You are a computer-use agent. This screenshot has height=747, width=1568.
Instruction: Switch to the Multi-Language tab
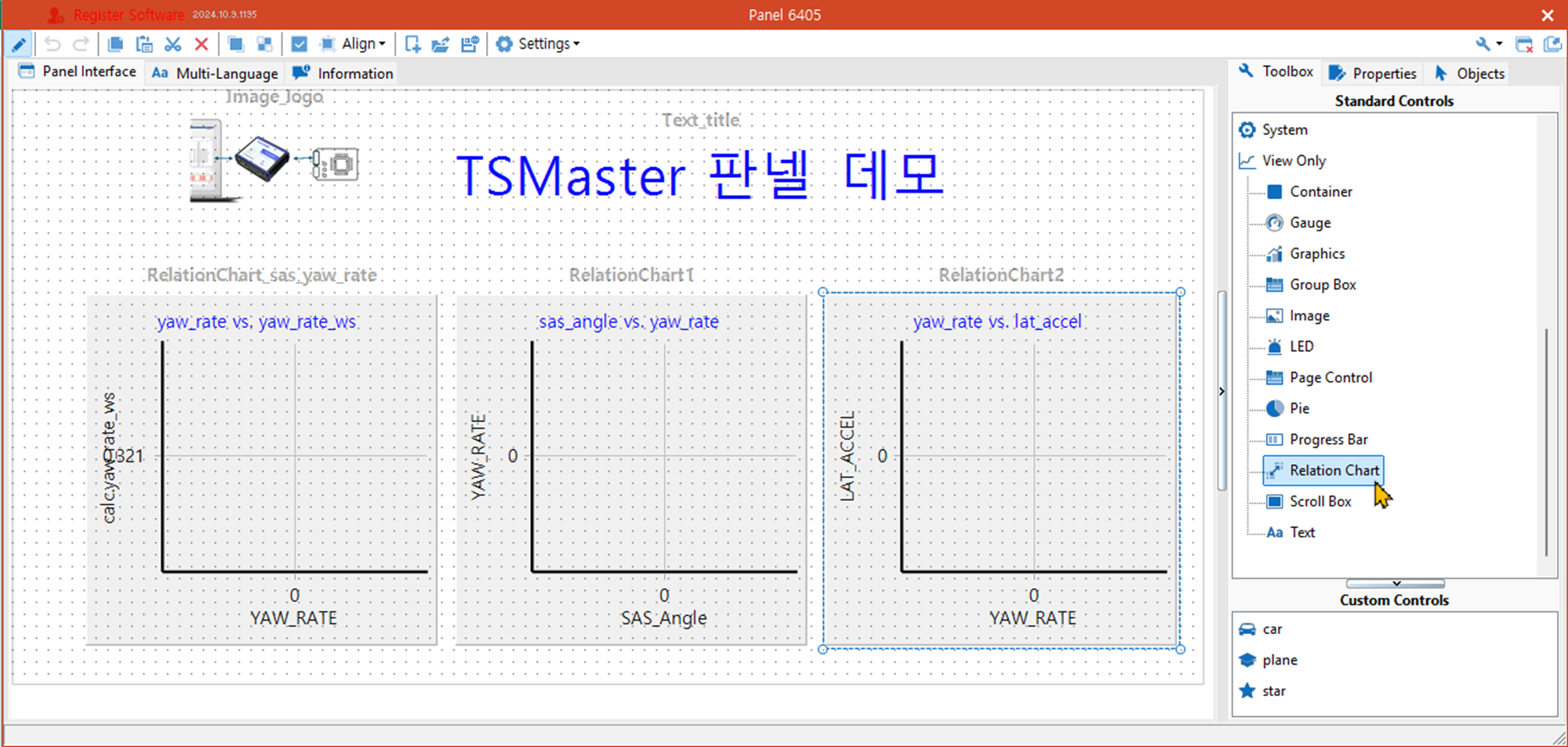tap(215, 73)
